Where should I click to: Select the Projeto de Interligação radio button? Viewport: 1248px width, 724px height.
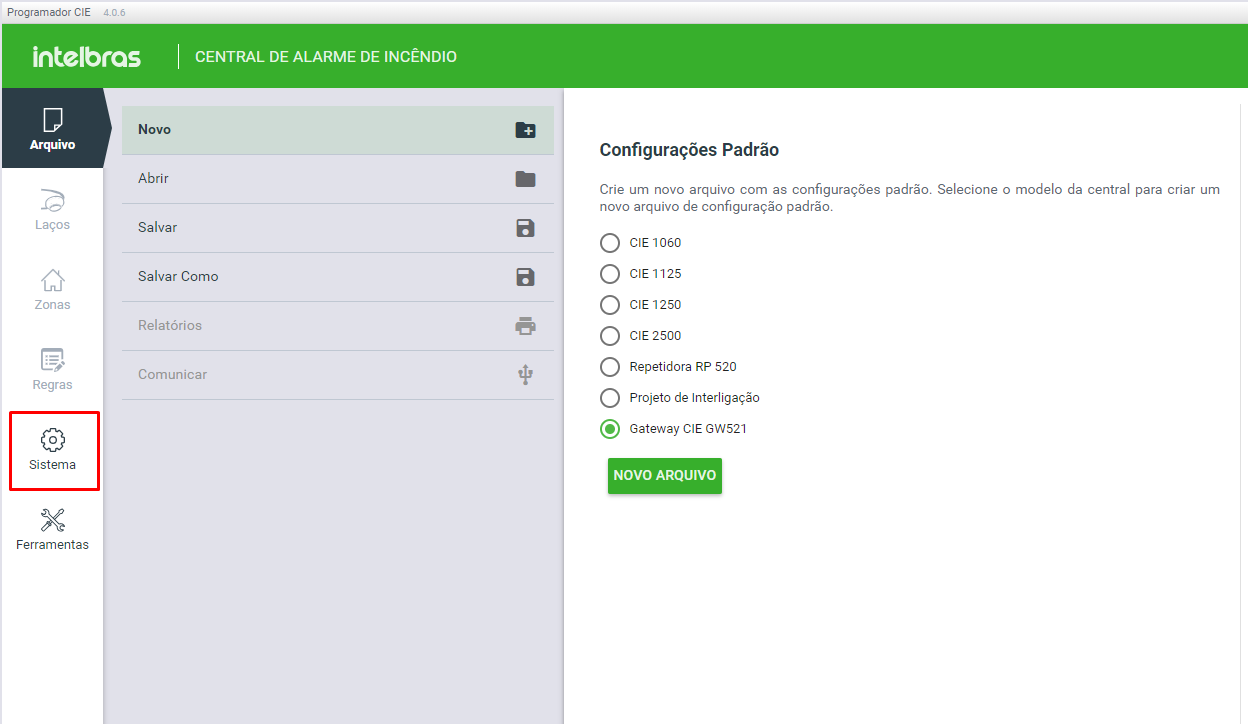[610, 398]
